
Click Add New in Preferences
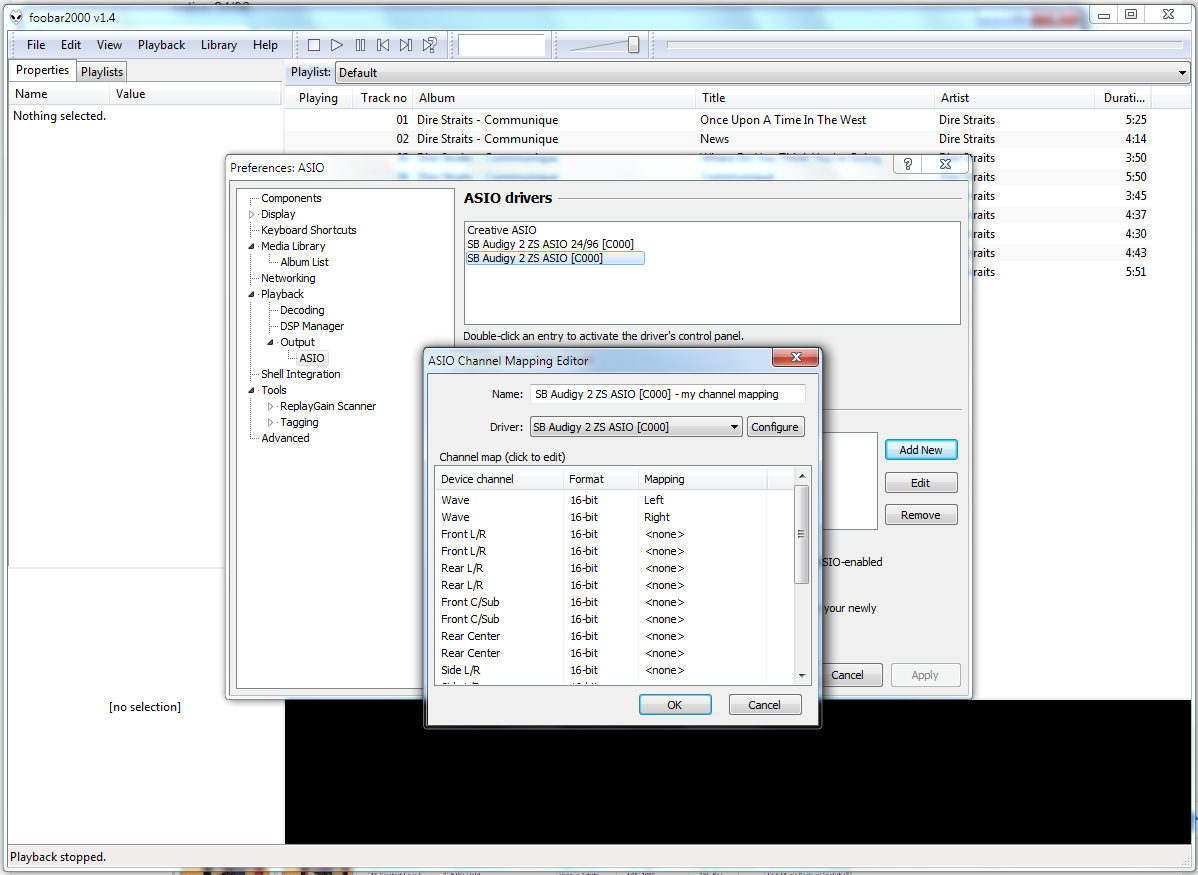tap(921, 450)
